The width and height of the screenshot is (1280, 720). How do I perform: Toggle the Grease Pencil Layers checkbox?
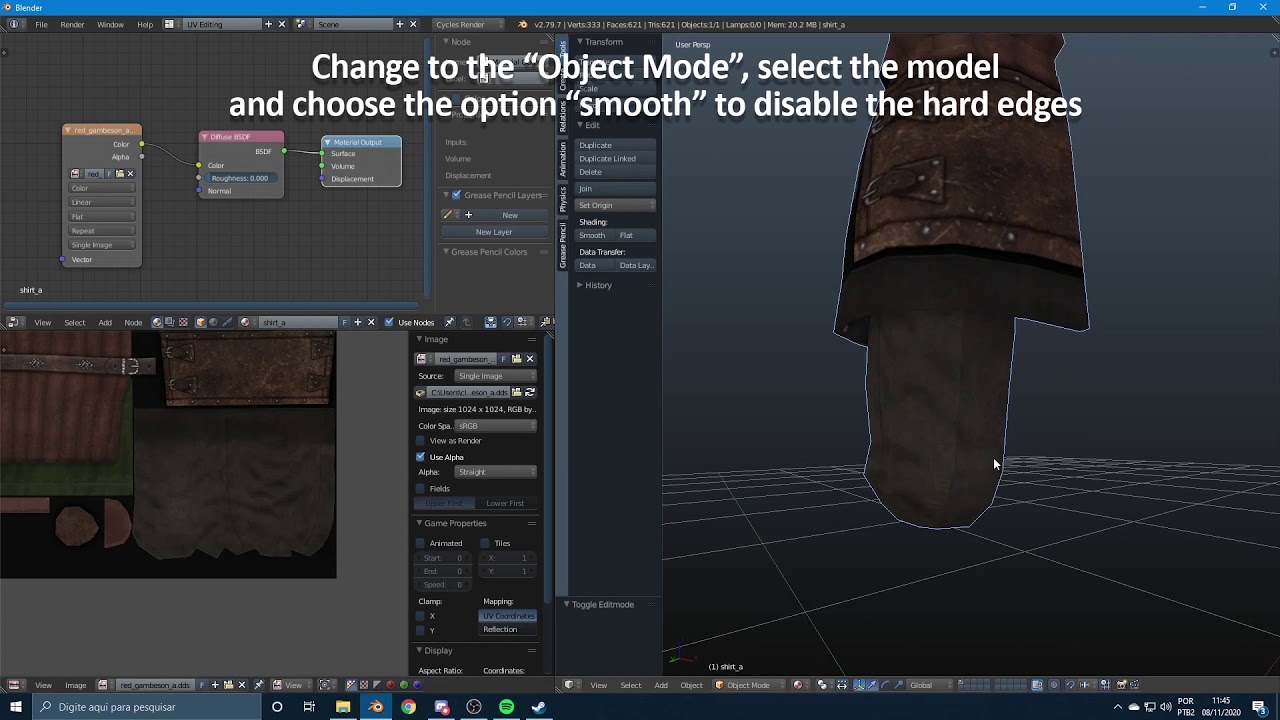(457, 195)
